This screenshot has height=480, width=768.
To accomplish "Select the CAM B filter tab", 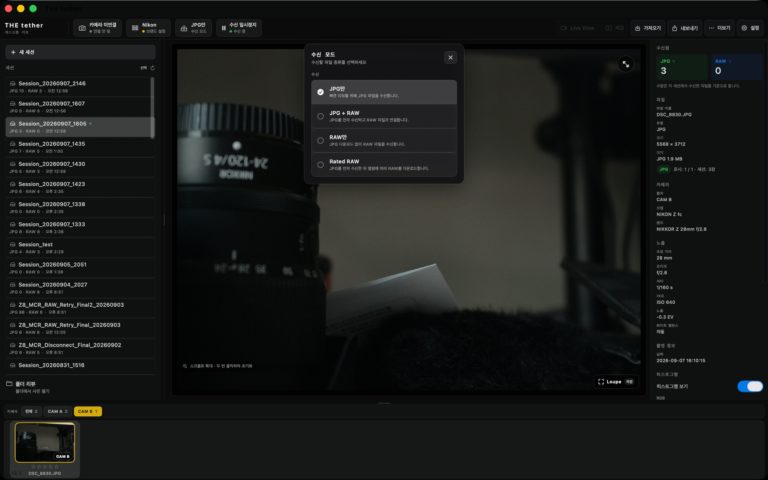I will (88, 411).
